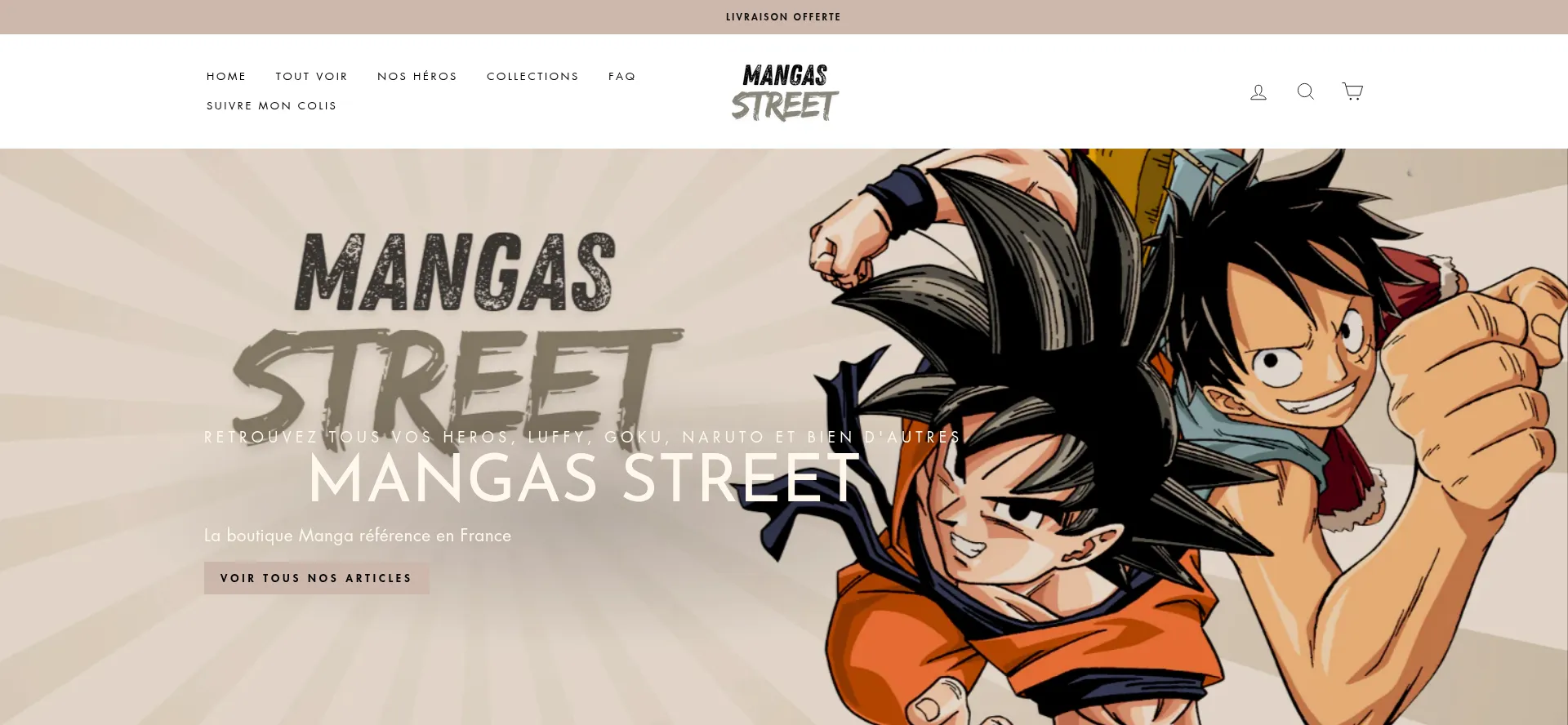Image resolution: width=1568 pixels, height=725 pixels.
Task: Open the Nos Héros menu
Action: coord(417,76)
